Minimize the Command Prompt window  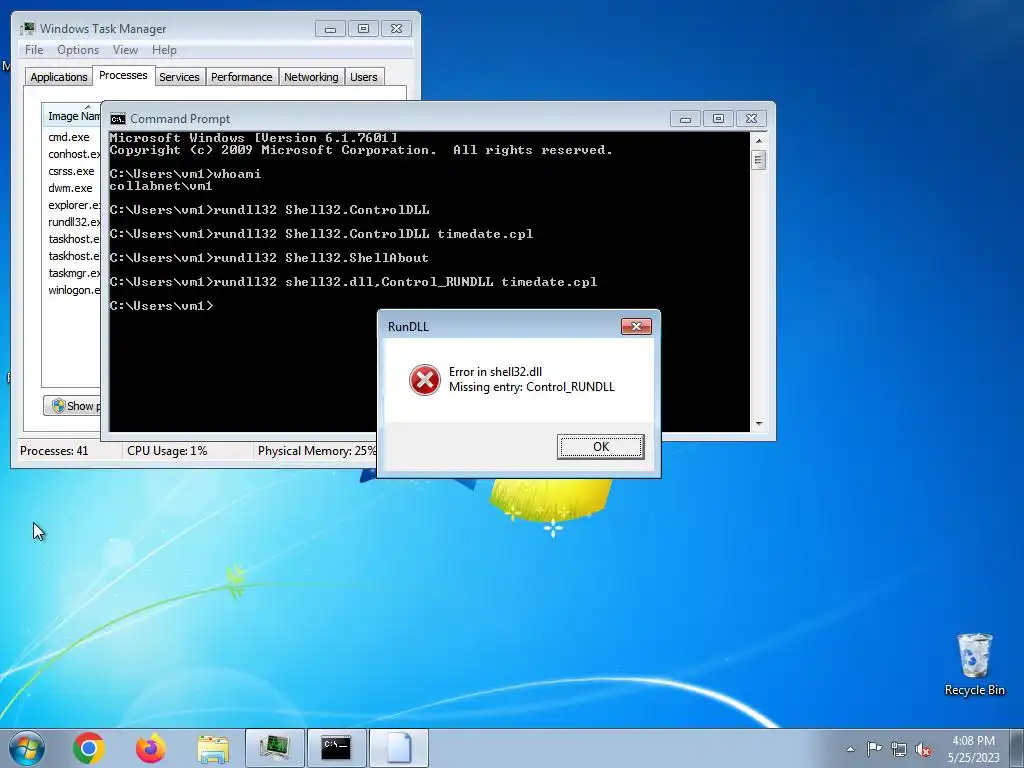685,119
